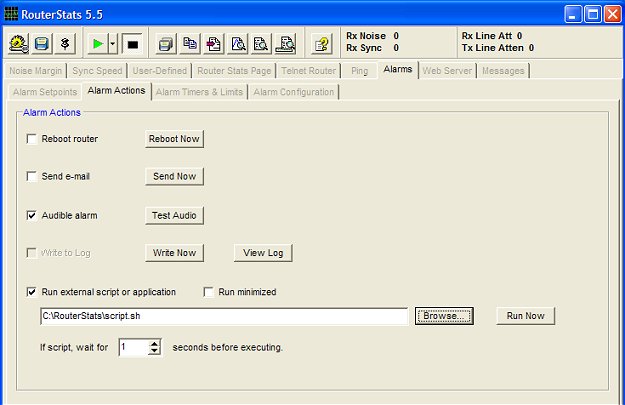Screen dimensions: 625x405
Task: Click the copy documents toolbar icon
Action: click(x=189, y=44)
